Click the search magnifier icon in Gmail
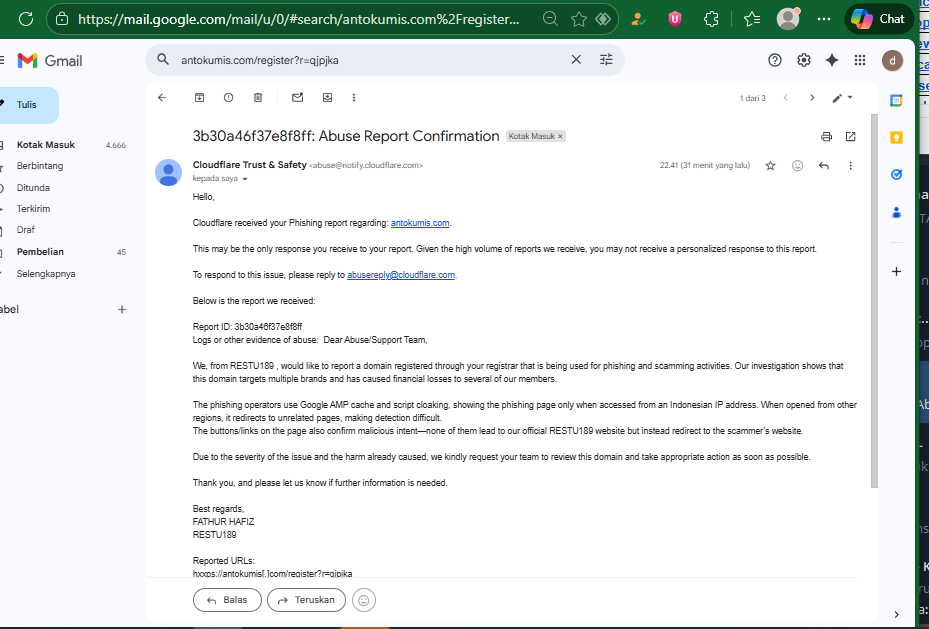The image size is (929, 629). coord(163,60)
